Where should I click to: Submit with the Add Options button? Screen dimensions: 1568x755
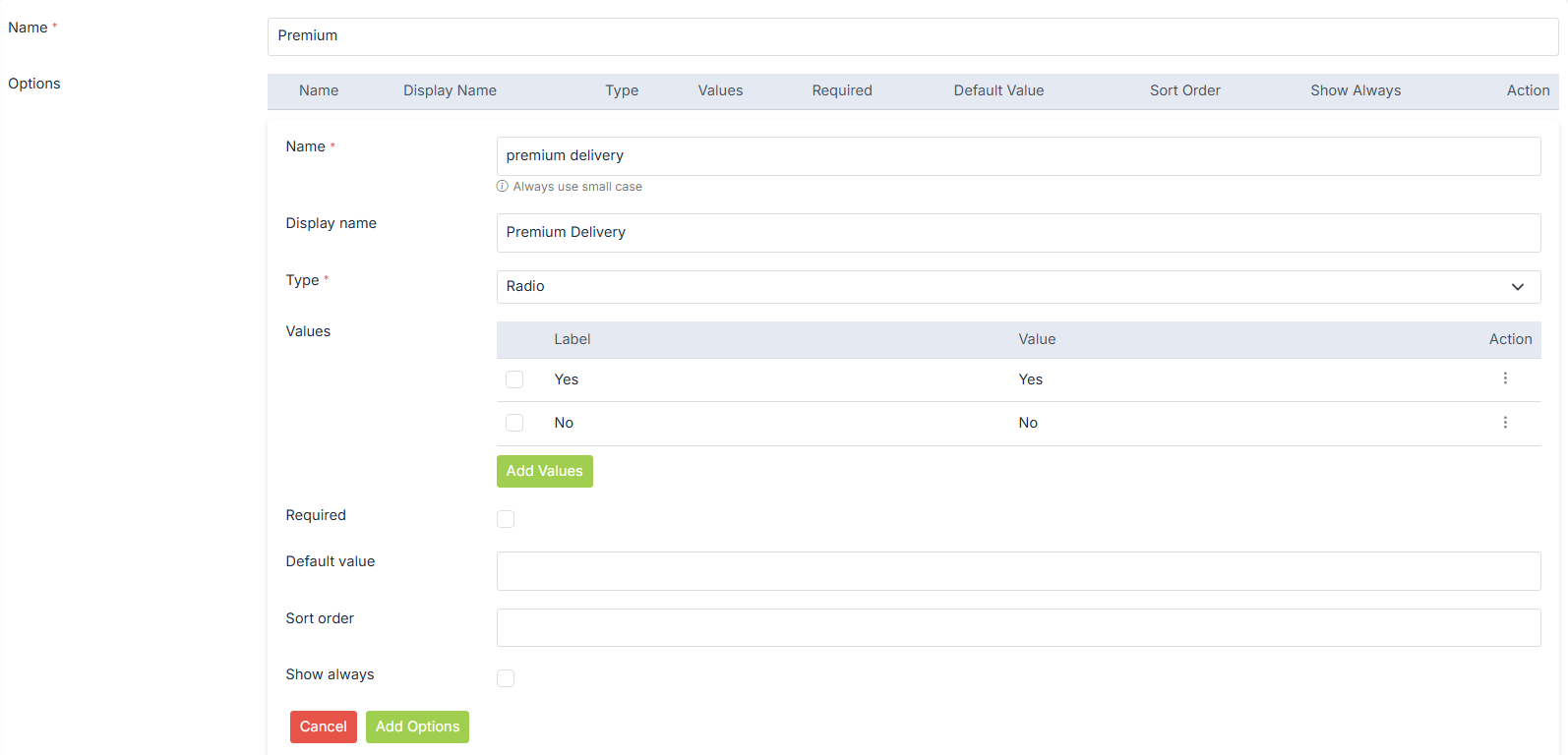417,726
